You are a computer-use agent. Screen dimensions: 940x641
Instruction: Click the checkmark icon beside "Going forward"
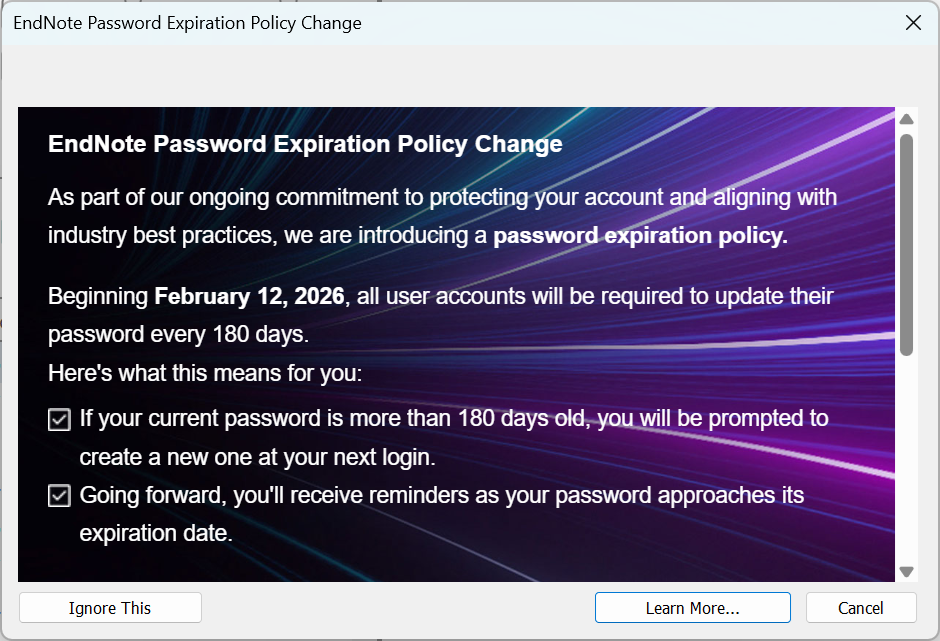point(59,496)
